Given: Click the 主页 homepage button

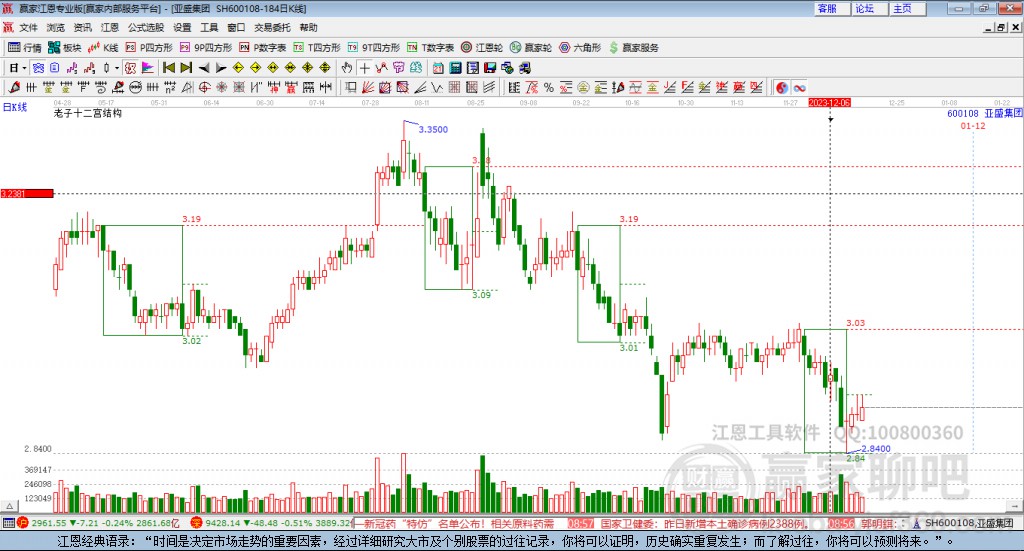Looking at the screenshot, I should coord(908,8).
